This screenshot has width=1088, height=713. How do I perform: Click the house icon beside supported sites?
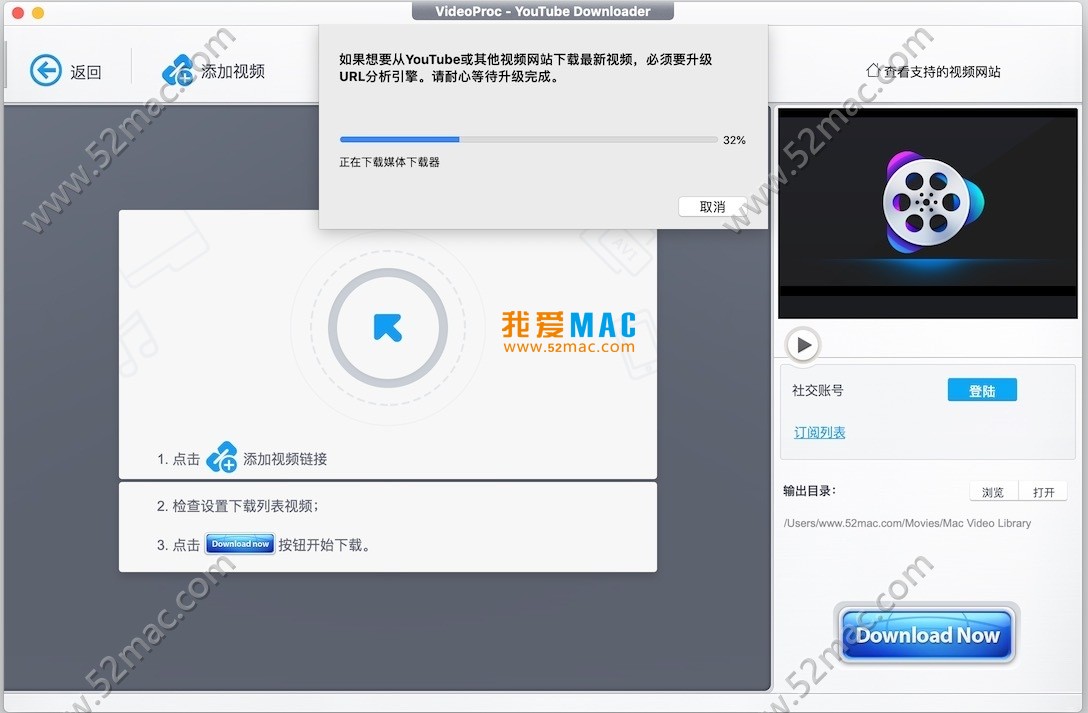pos(873,70)
